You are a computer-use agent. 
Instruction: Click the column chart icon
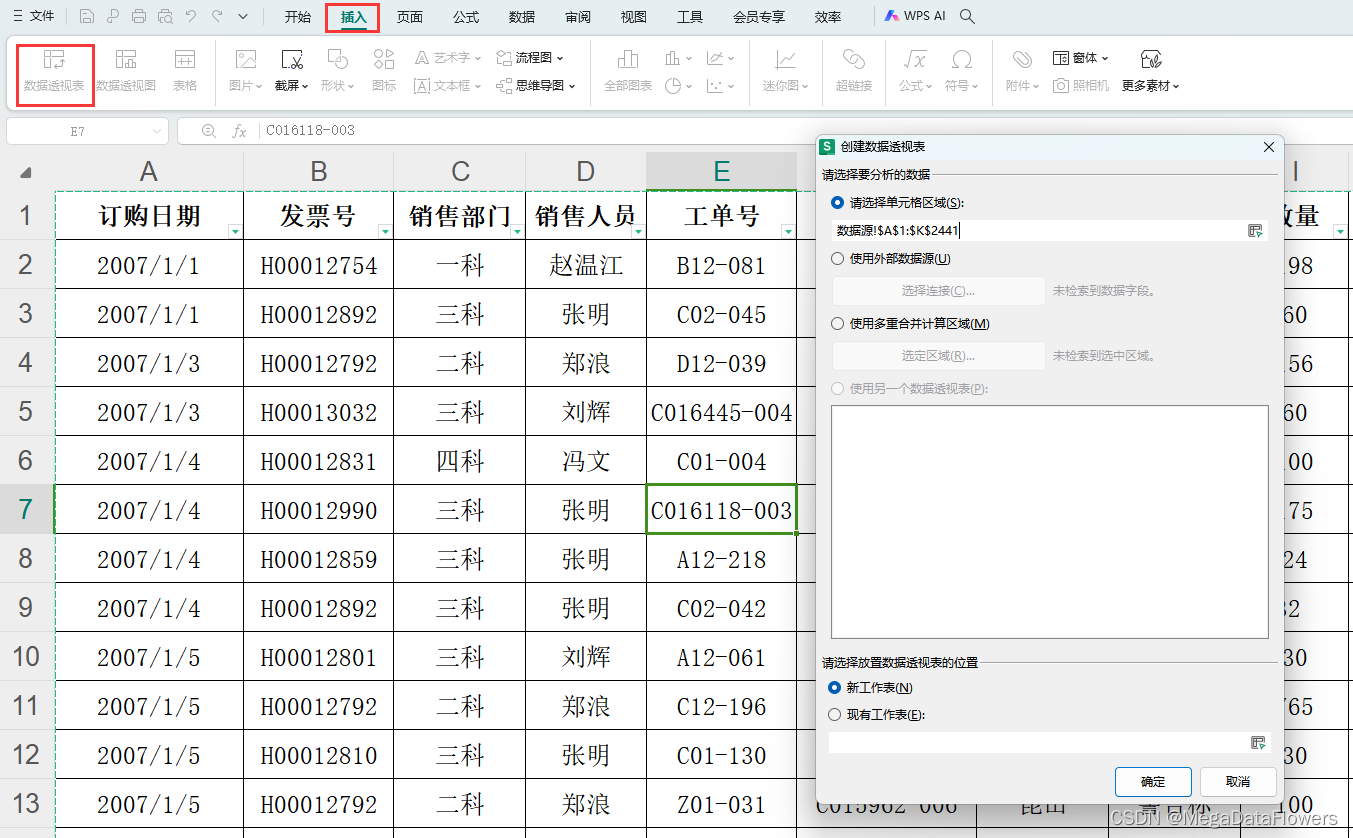coord(673,58)
